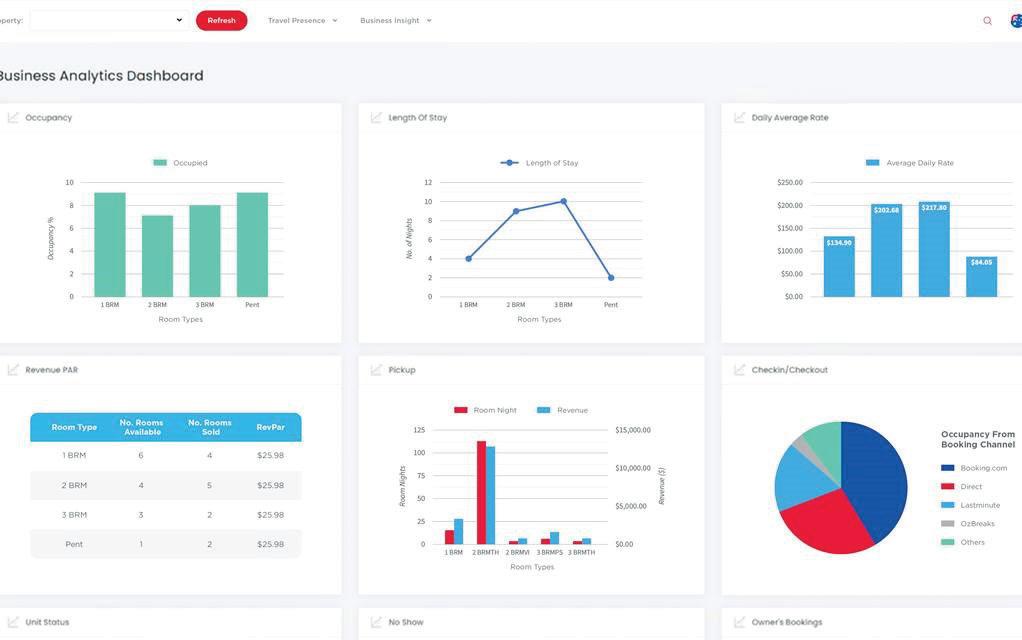Click the Booking.com legend color swatch
This screenshot has width=1022, height=640.
coord(948,468)
